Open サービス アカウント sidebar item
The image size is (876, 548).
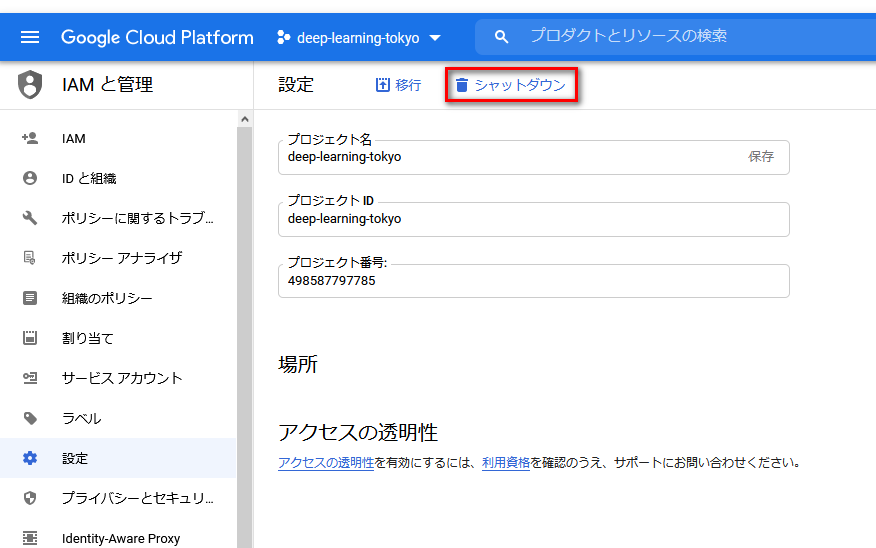[x=118, y=378]
